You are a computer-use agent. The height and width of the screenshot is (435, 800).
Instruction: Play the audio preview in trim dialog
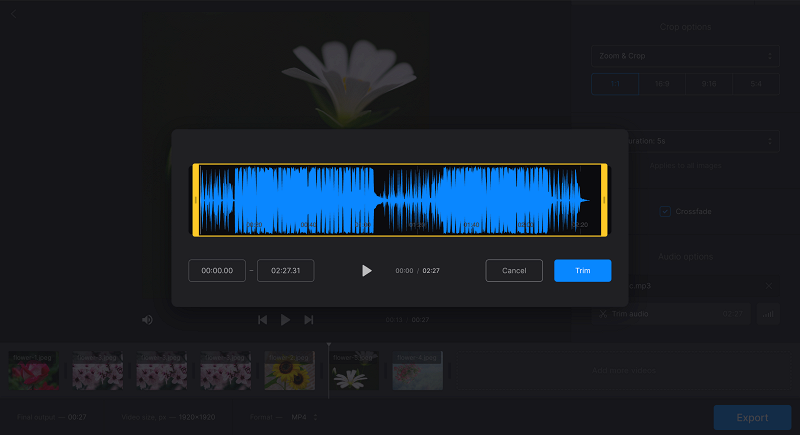[366, 271]
